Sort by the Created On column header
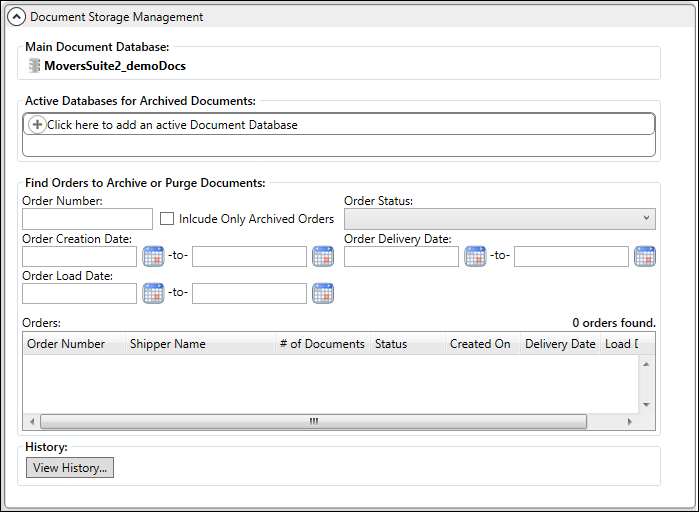The width and height of the screenshot is (699, 512). [x=483, y=344]
